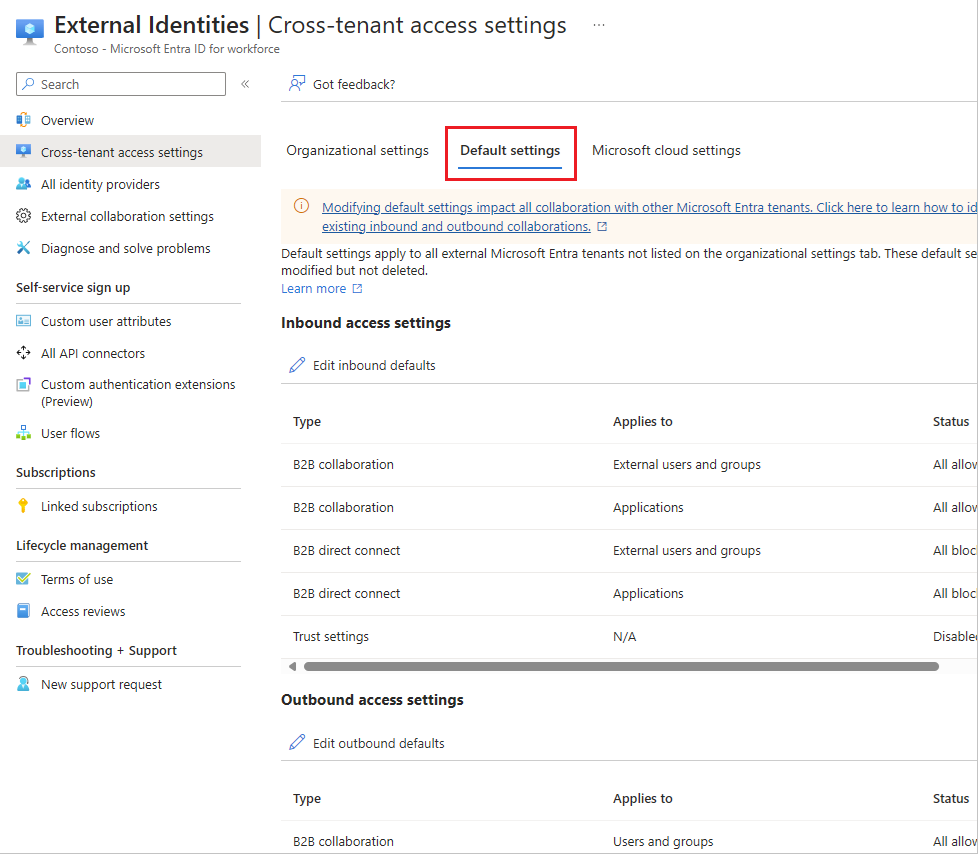Click the All API connectors icon
The height and width of the screenshot is (854, 978).
point(24,353)
